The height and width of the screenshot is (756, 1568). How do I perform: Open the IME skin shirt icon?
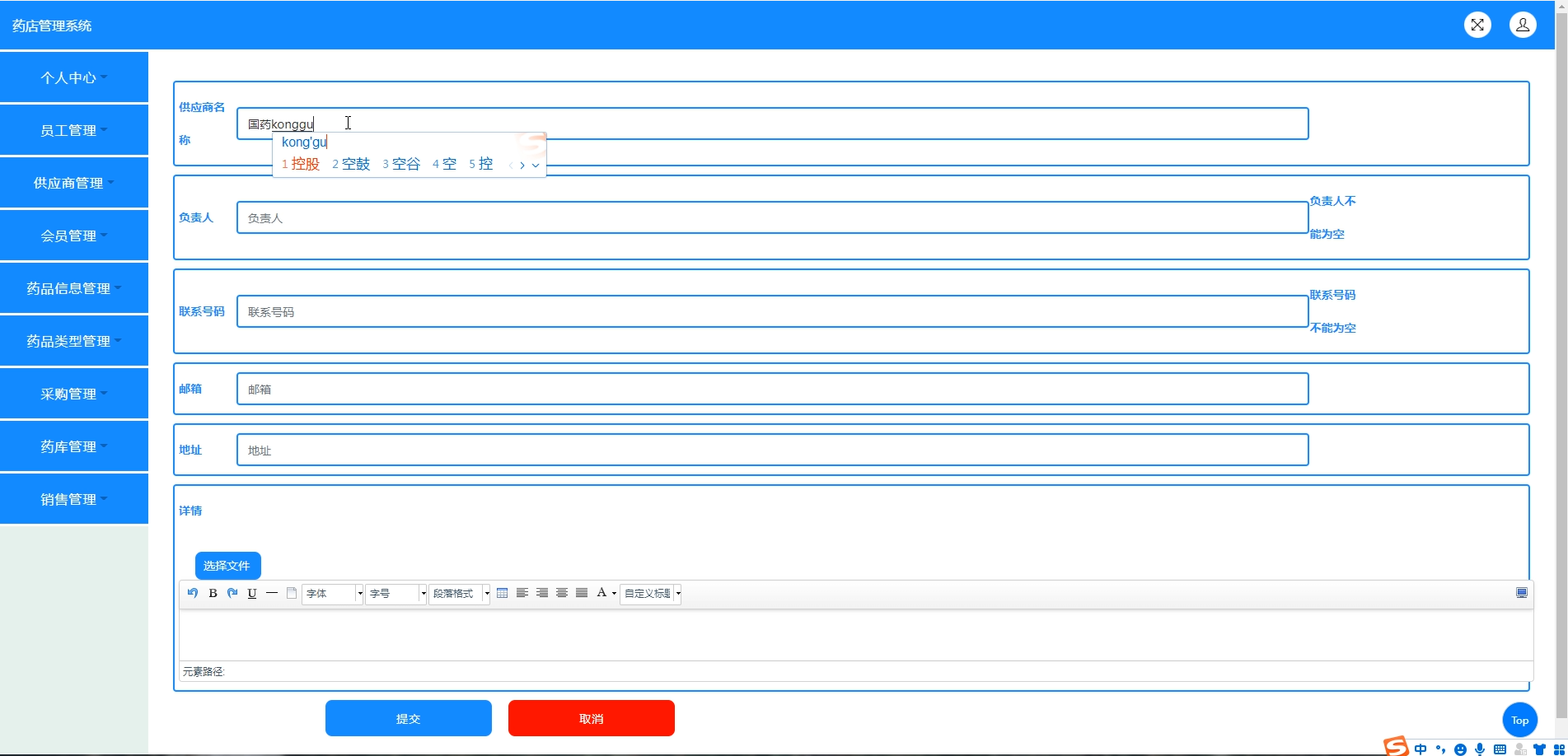[1539, 749]
